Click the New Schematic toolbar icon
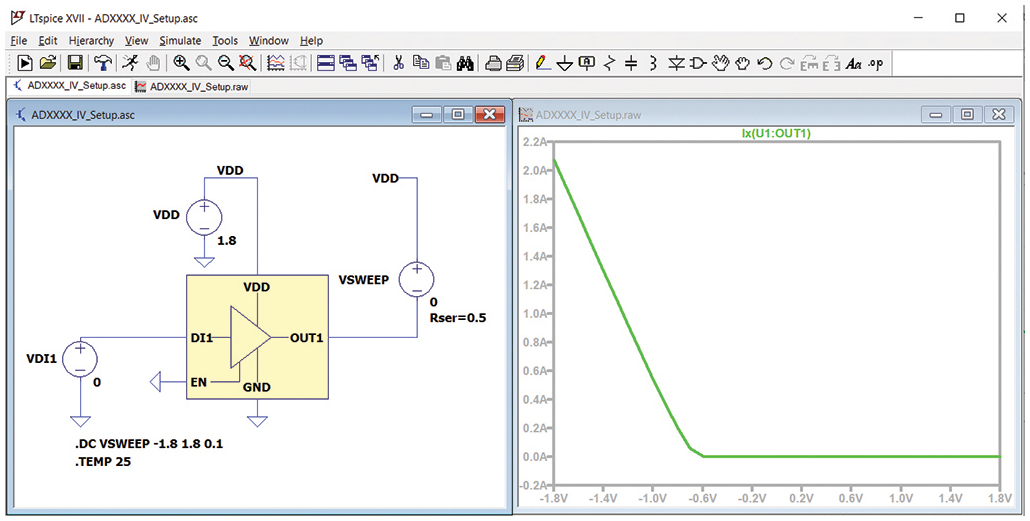The height and width of the screenshot is (521, 1030). pos(25,63)
